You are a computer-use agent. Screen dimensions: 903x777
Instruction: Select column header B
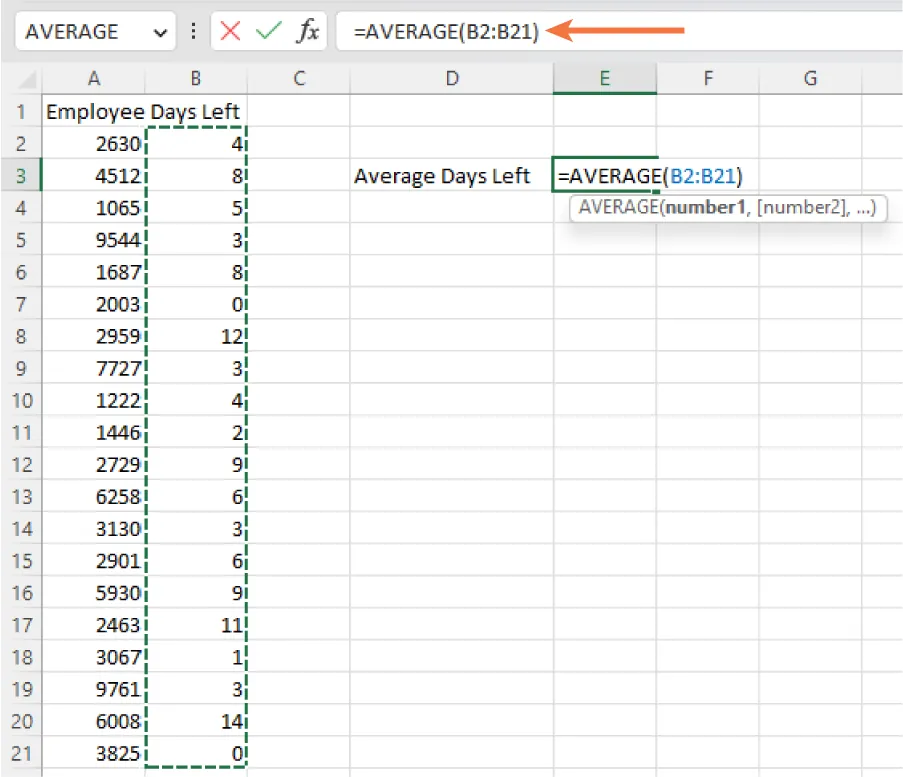195,77
